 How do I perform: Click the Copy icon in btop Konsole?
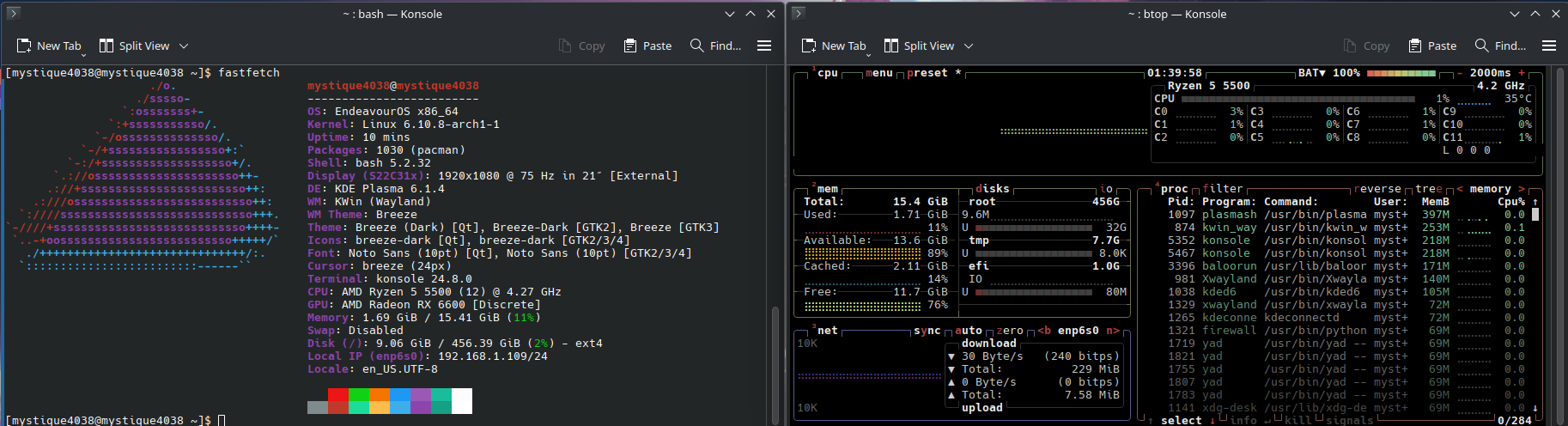tap(1350, 46)
